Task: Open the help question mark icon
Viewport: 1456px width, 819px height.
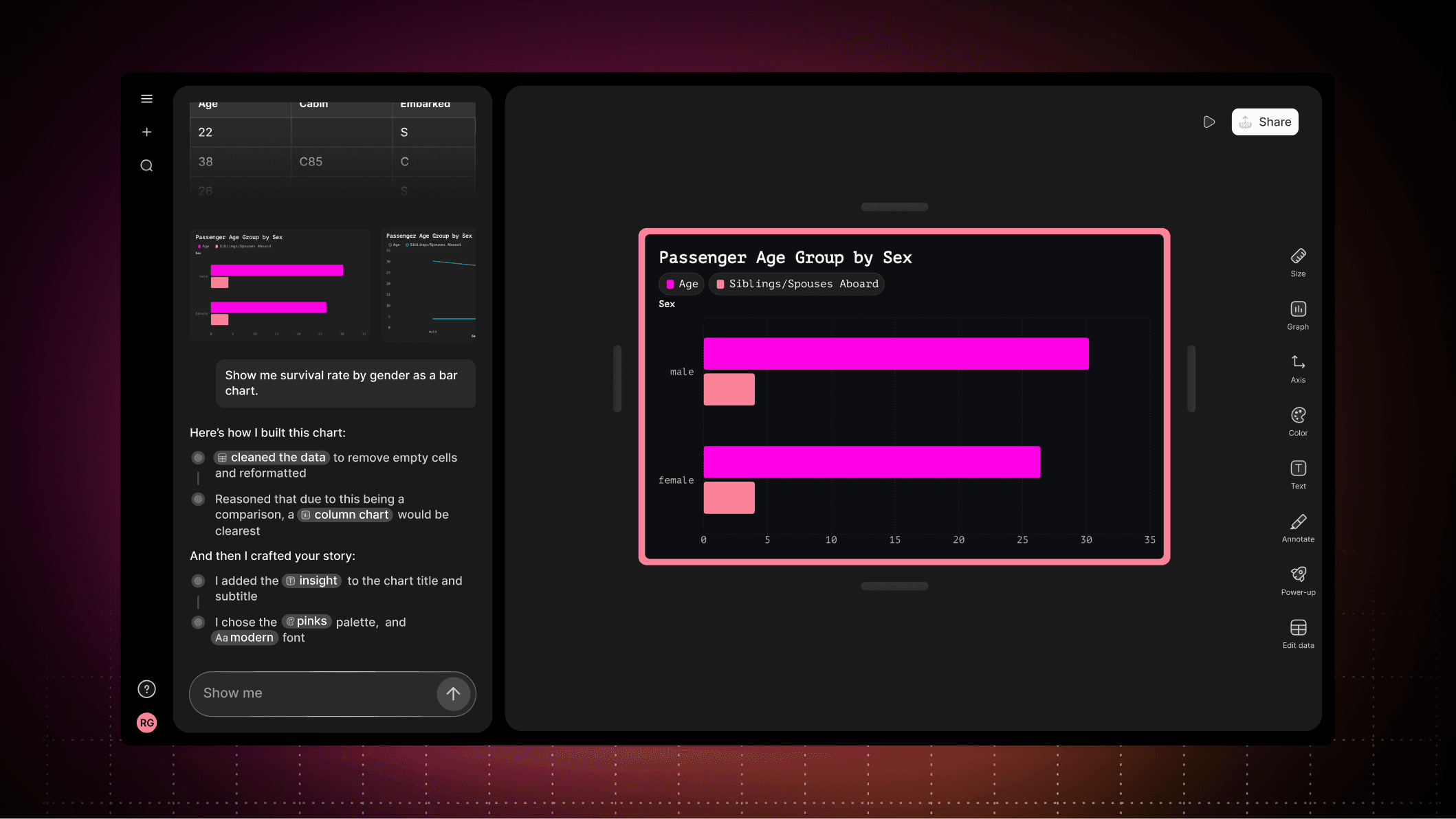Action: click(x=146, y=689)
